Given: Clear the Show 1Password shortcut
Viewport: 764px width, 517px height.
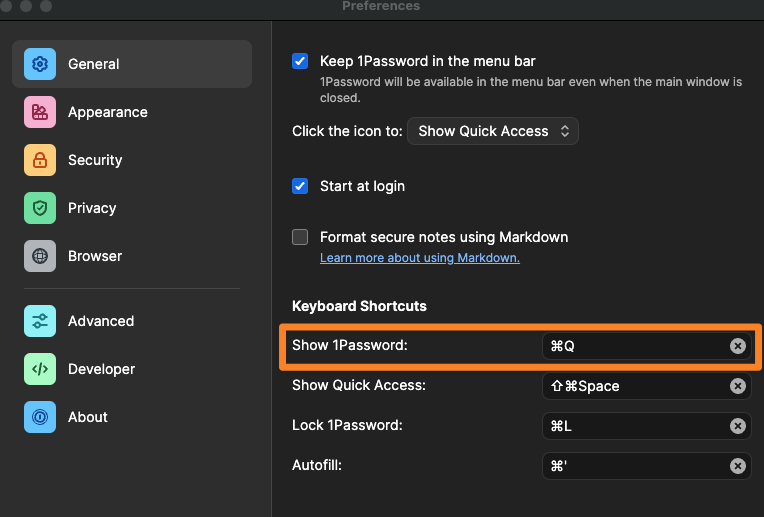Looking at the screenshot, I should pyautogui.click(x=738, y=346).
